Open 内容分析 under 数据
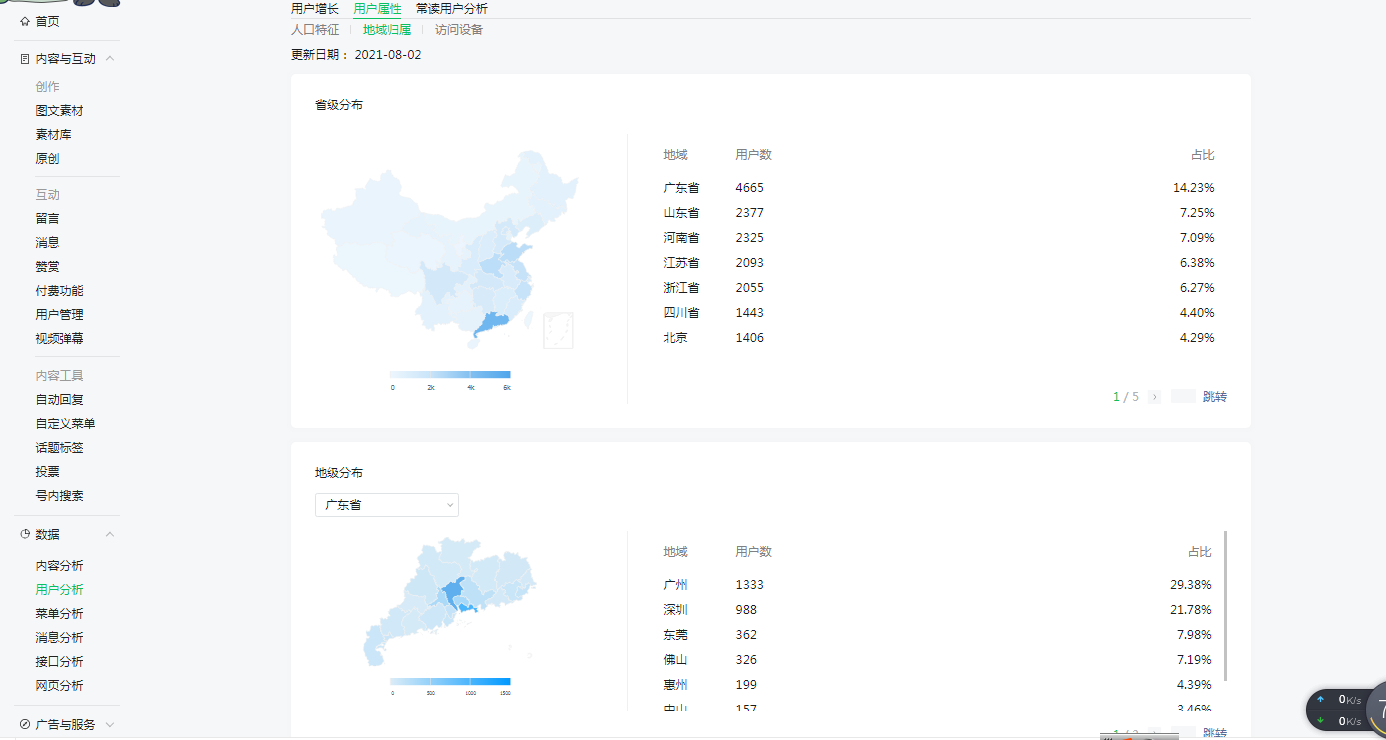 pos(59,566)
